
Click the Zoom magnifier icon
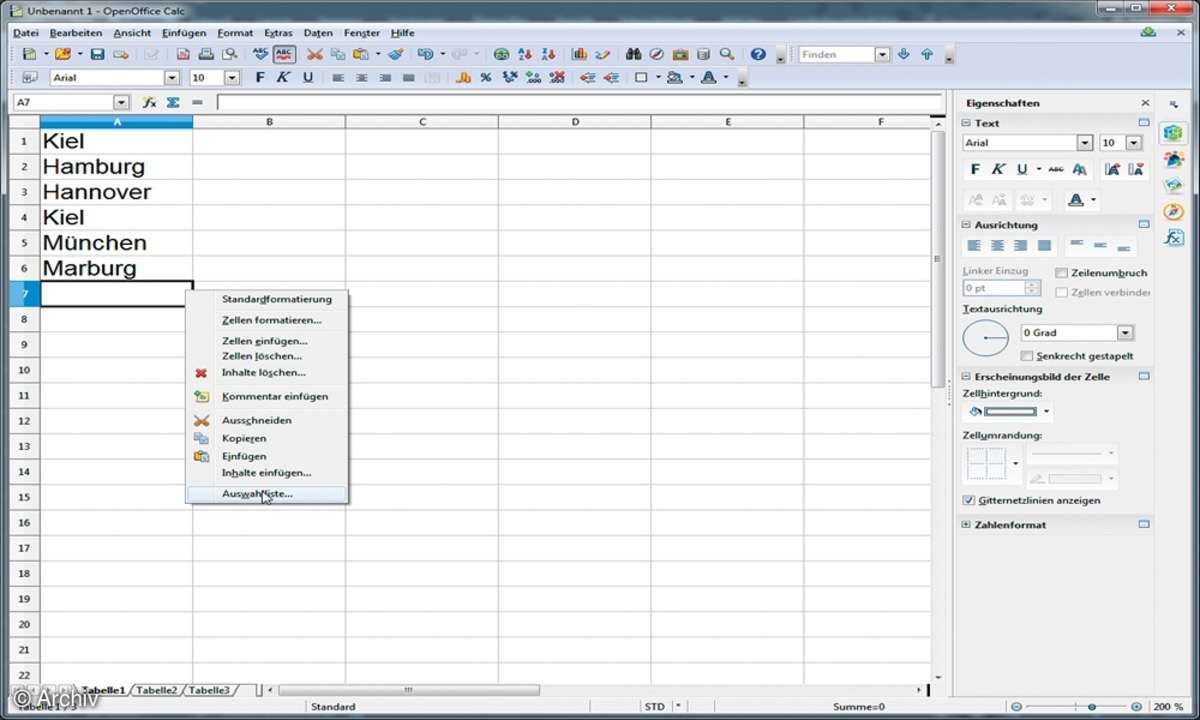click(x=727, y=54)
